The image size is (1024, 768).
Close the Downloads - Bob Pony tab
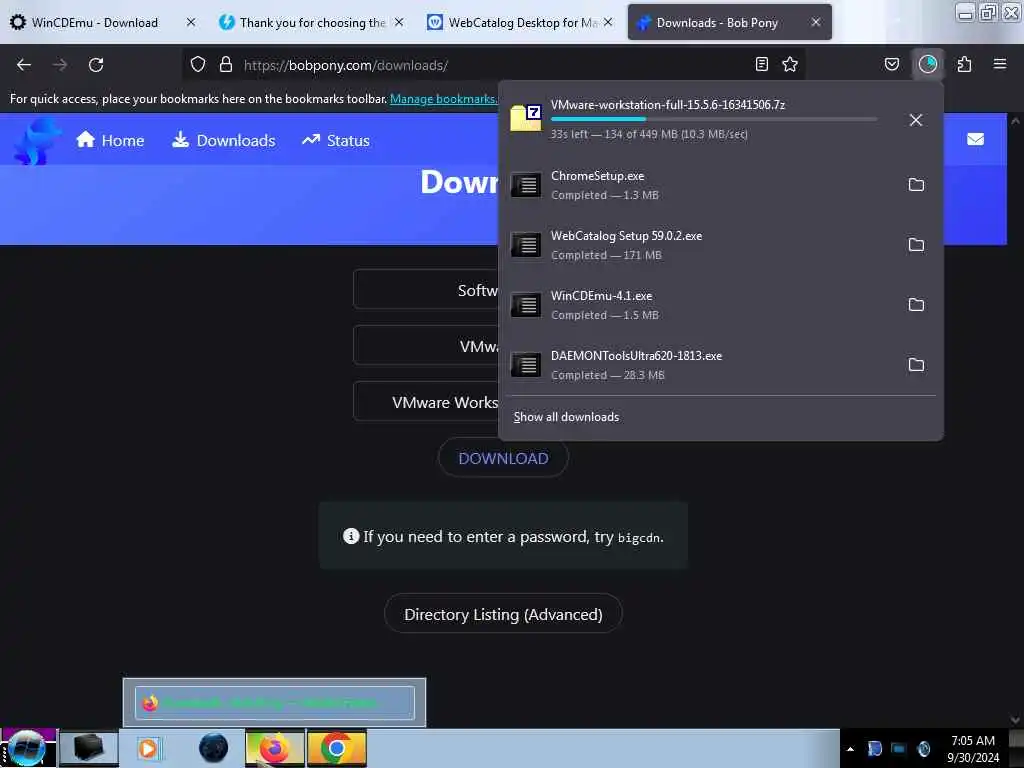816,22
